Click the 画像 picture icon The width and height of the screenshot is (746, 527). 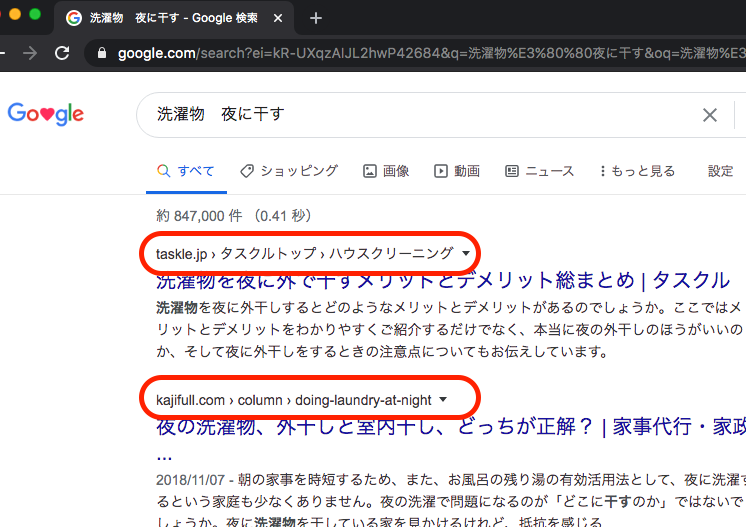pos(370,171)
